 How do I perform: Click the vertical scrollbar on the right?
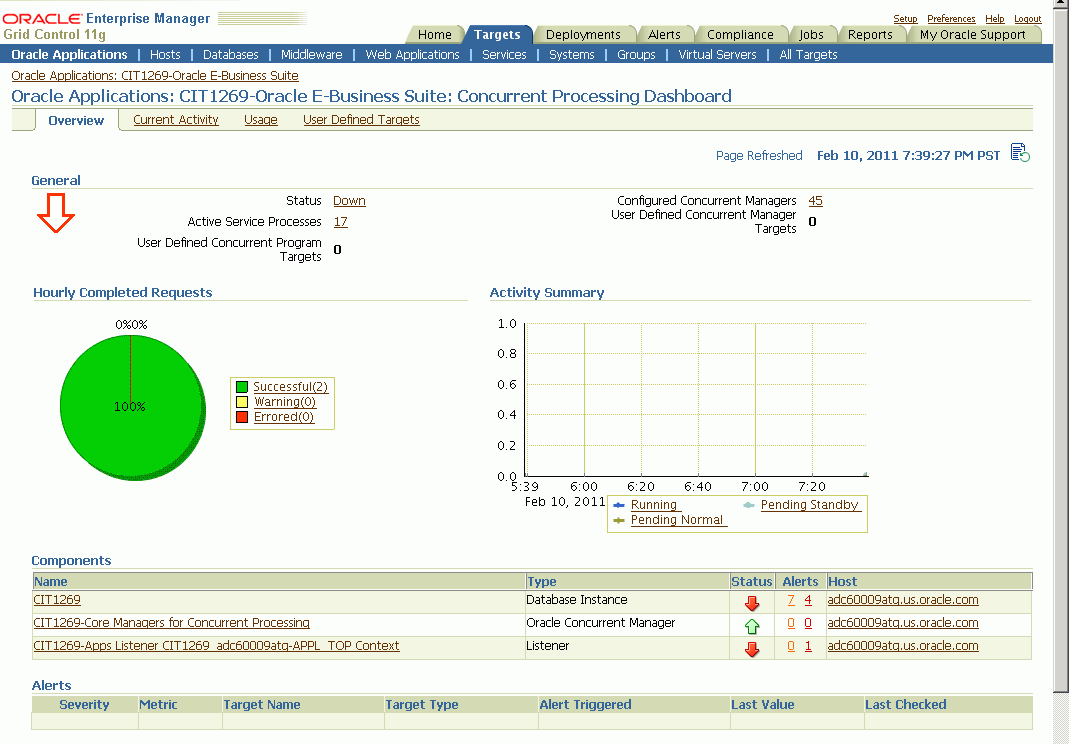coord(1061,348)
